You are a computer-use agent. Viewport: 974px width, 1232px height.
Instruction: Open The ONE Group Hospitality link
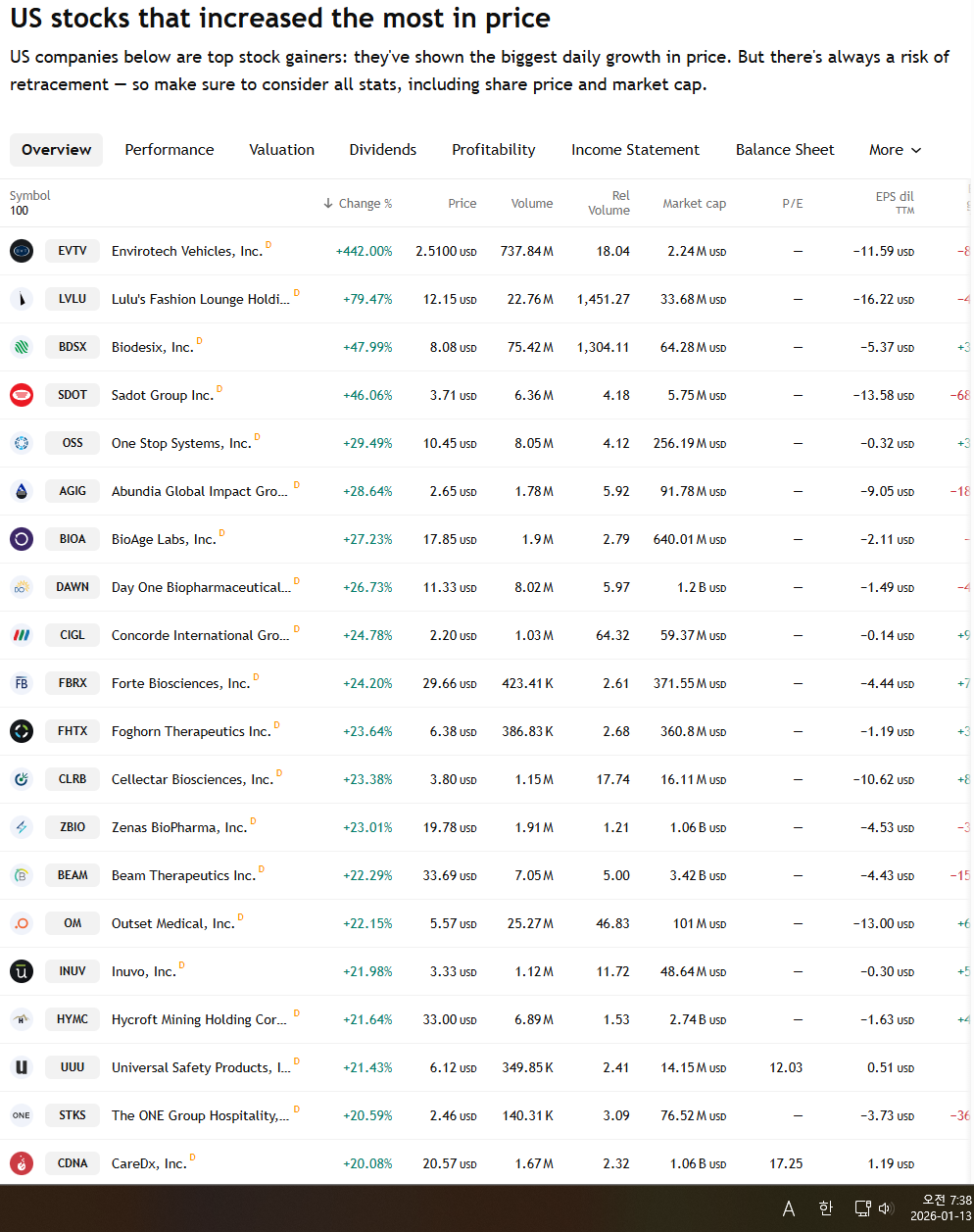pos(201,1115)
